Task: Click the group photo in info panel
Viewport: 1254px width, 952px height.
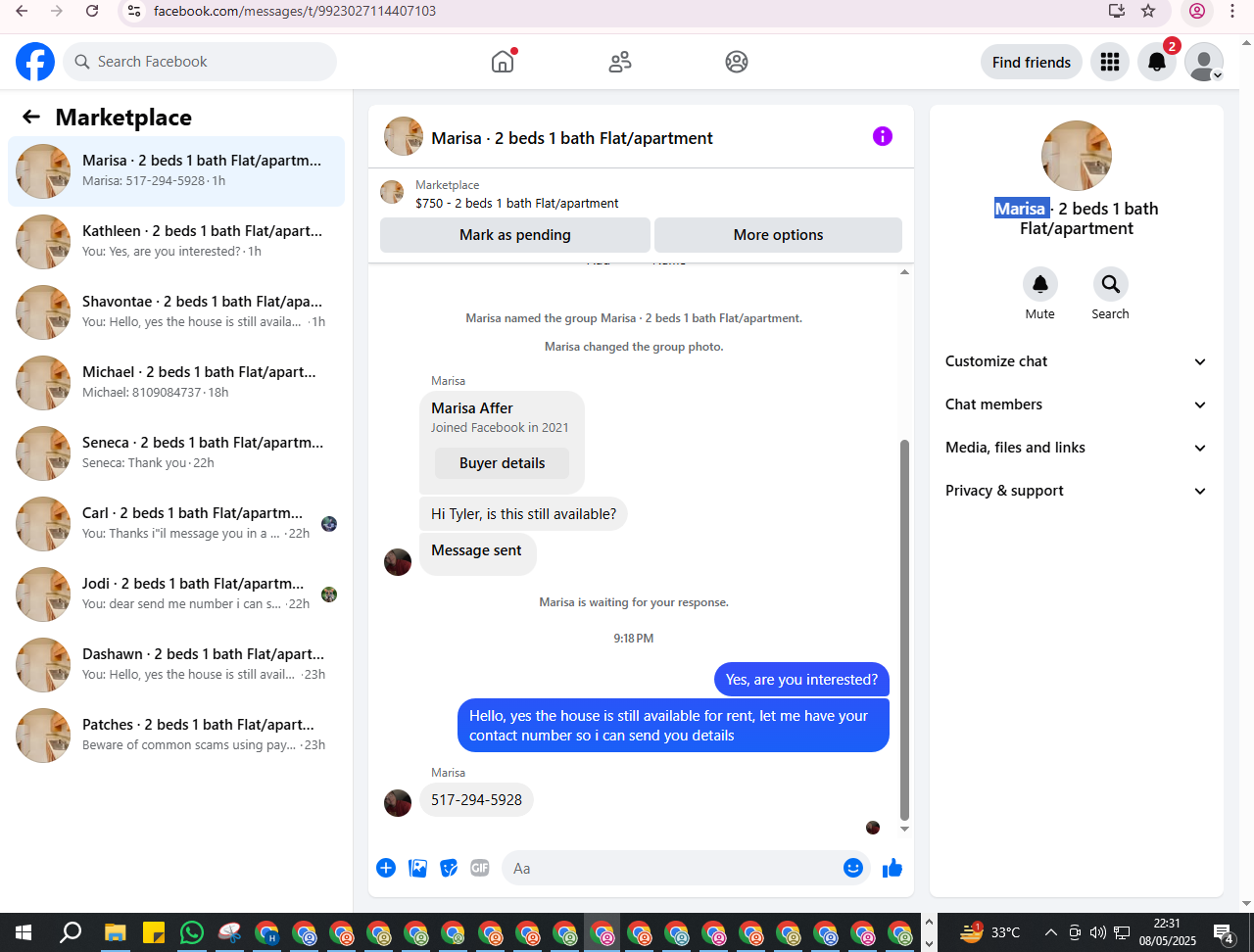Action: pyautogui.click(x=1077, y=156)
